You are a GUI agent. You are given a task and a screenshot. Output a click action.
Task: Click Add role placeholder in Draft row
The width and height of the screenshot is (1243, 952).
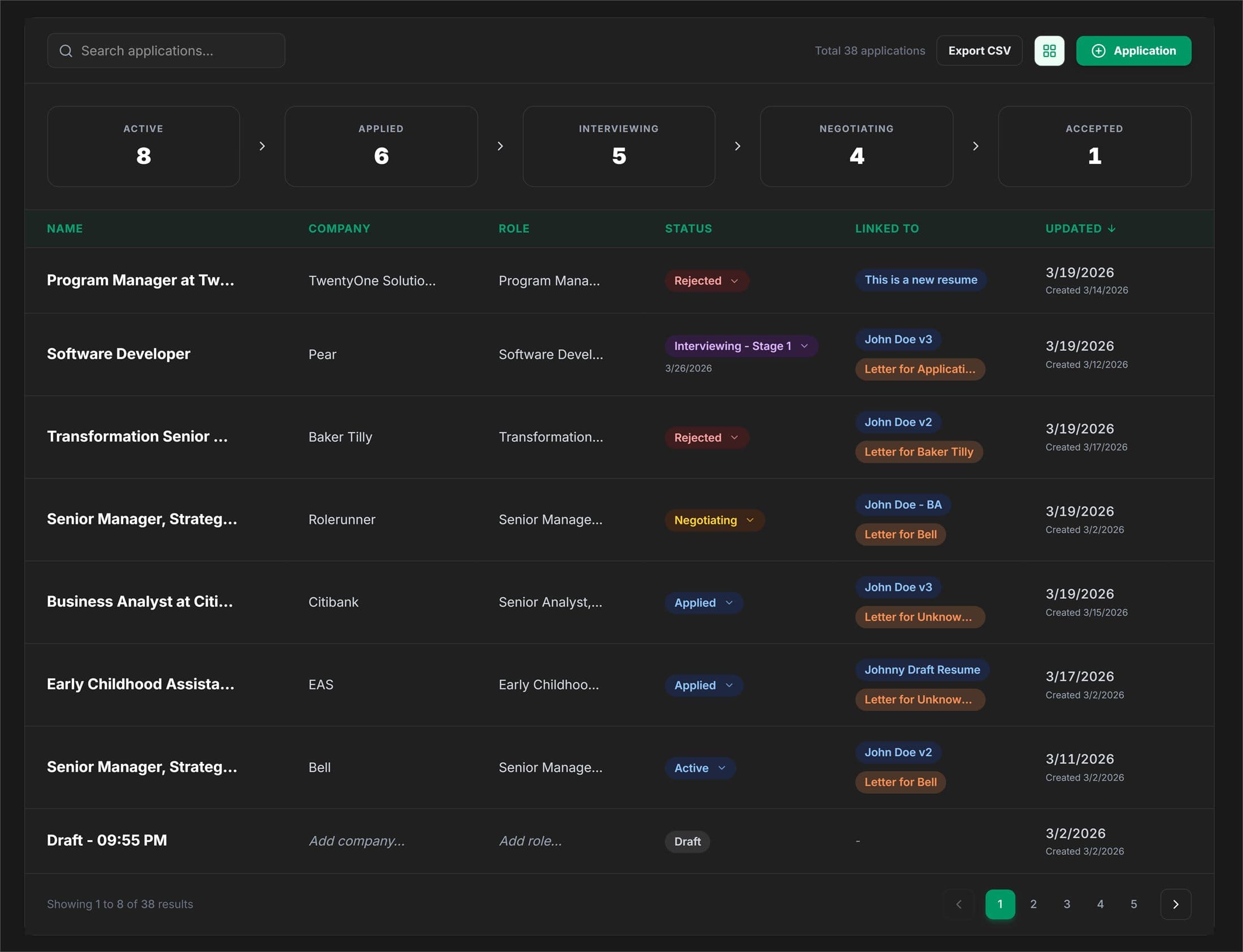[x=531, y=841]
